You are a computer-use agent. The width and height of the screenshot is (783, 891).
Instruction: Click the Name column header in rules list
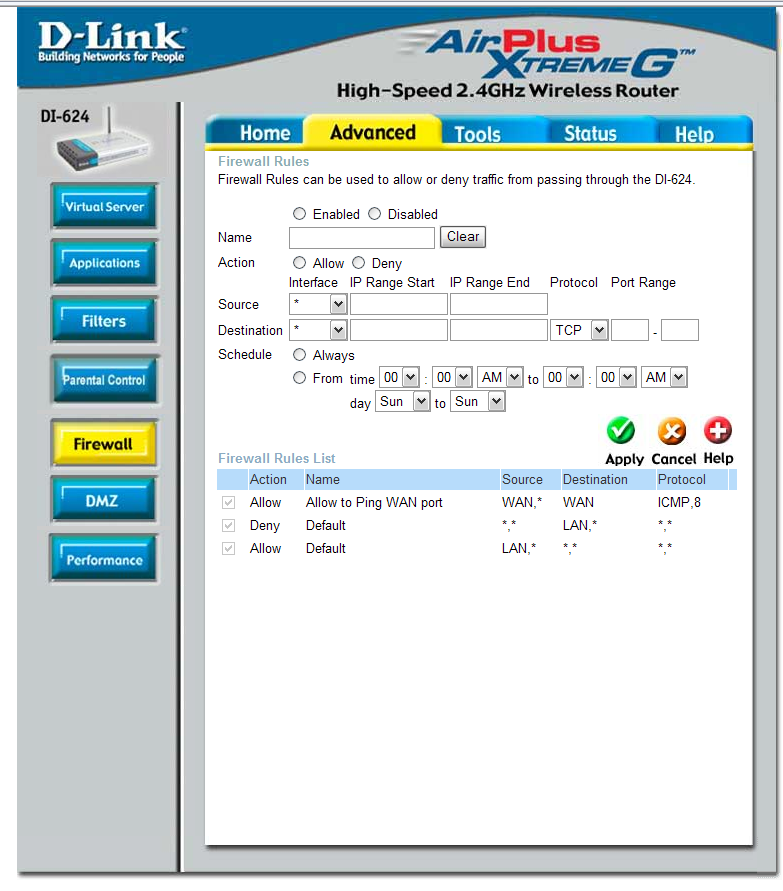tap(323, 480)
